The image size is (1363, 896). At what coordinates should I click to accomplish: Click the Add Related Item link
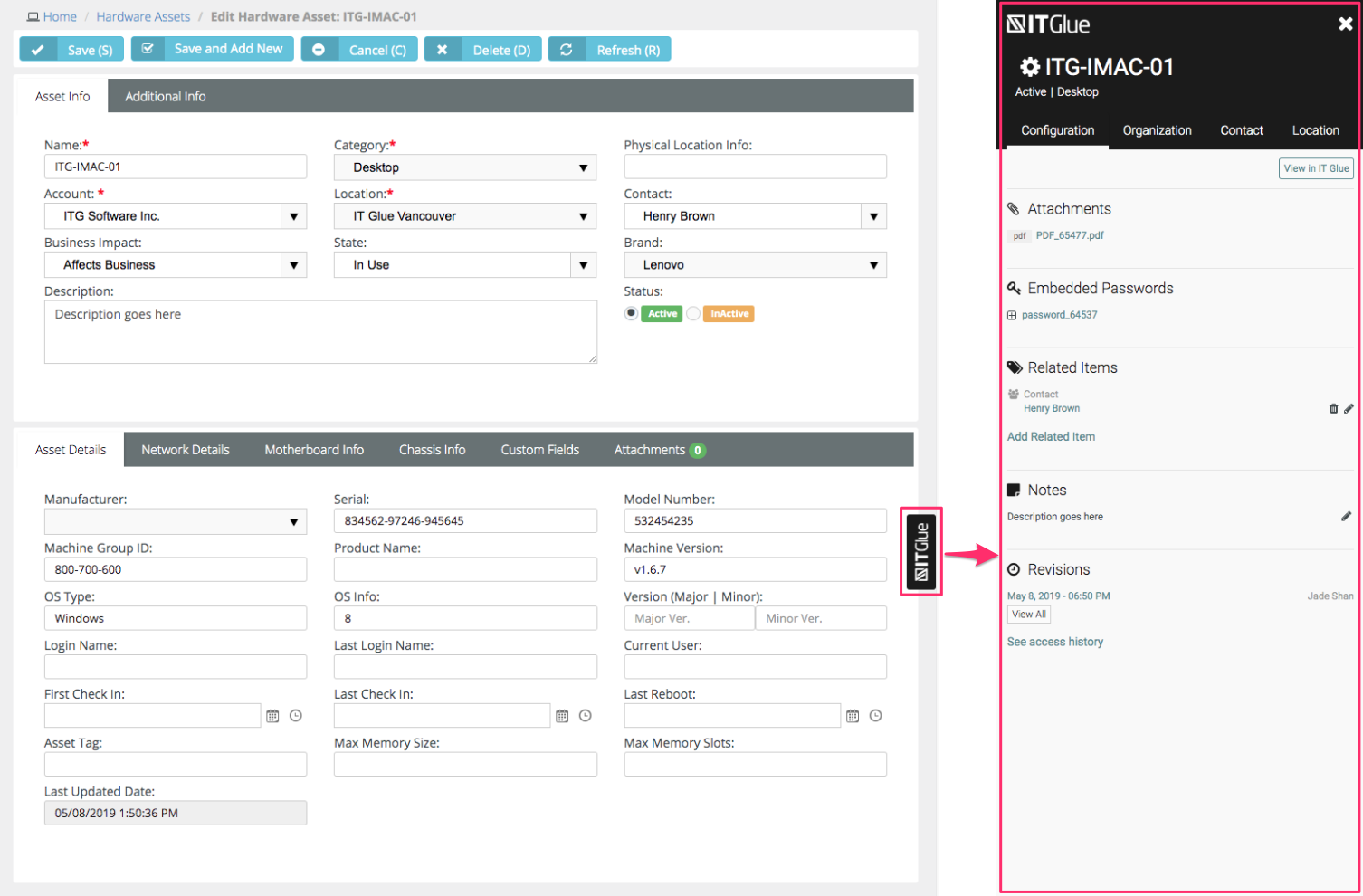[x=1051, y=436]
